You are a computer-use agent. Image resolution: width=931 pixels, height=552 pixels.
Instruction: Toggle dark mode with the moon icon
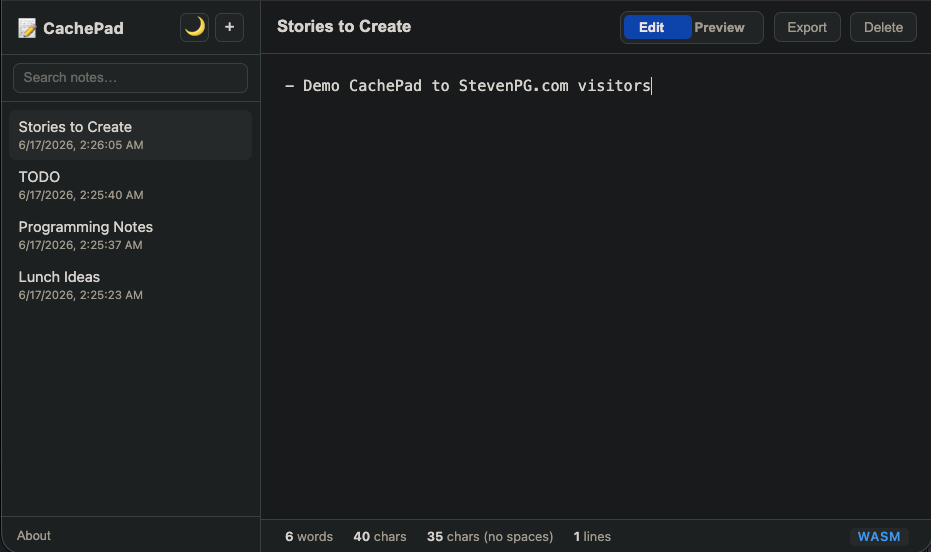tap(194, 27)
